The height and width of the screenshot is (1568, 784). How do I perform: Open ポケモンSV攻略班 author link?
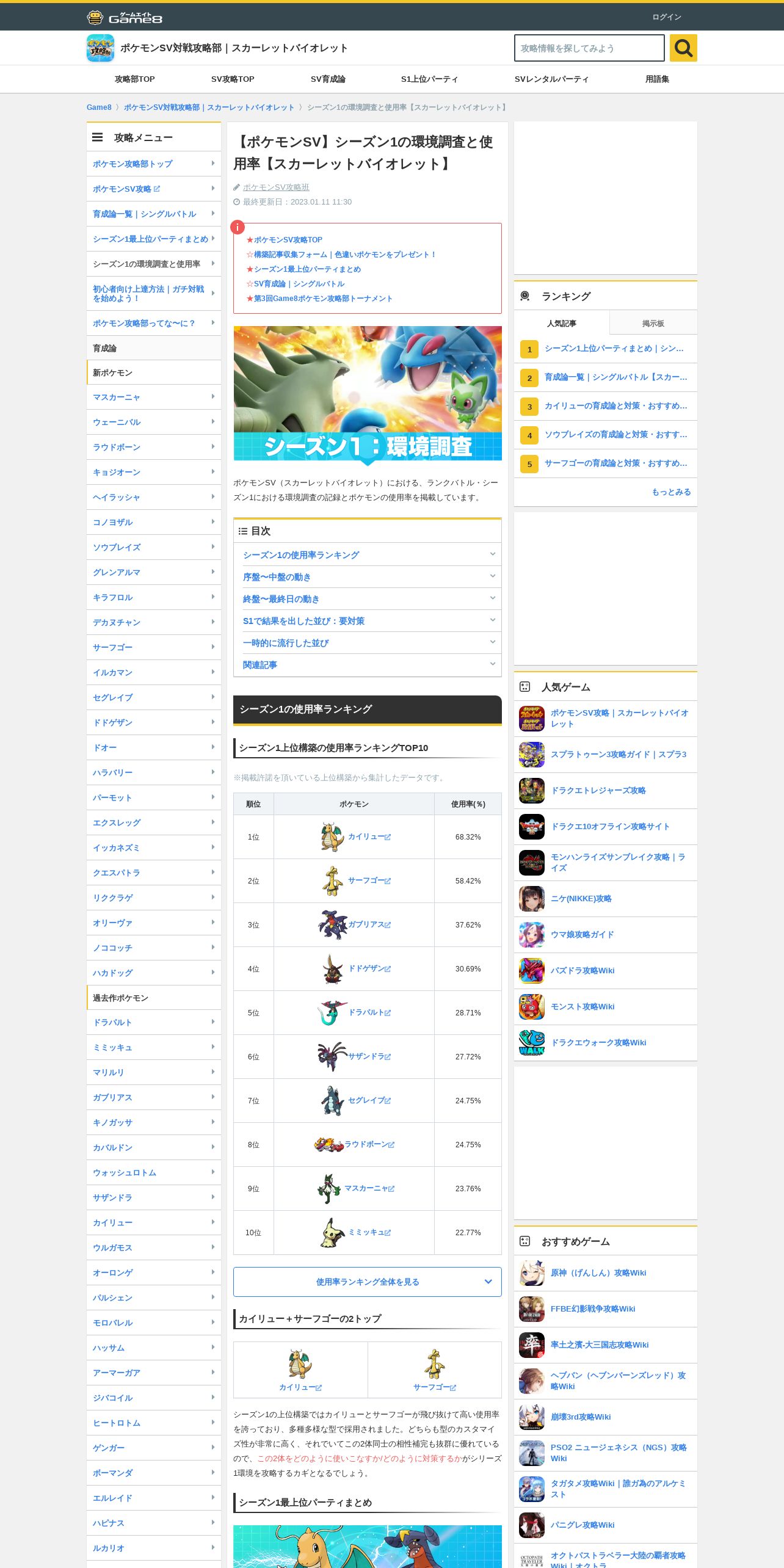click(276, 187)
